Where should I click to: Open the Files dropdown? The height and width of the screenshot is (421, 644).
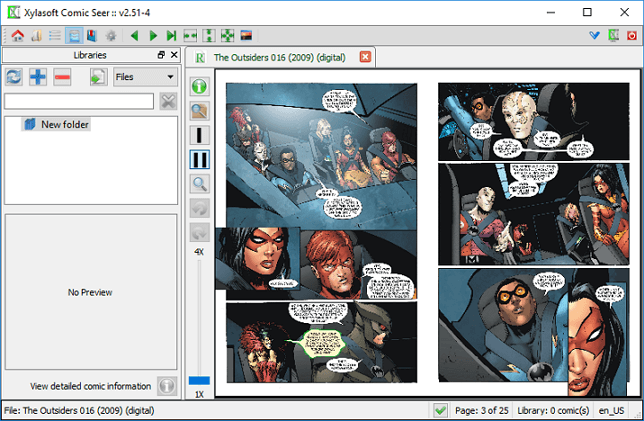pyautogui.click(x=145, y=77)
